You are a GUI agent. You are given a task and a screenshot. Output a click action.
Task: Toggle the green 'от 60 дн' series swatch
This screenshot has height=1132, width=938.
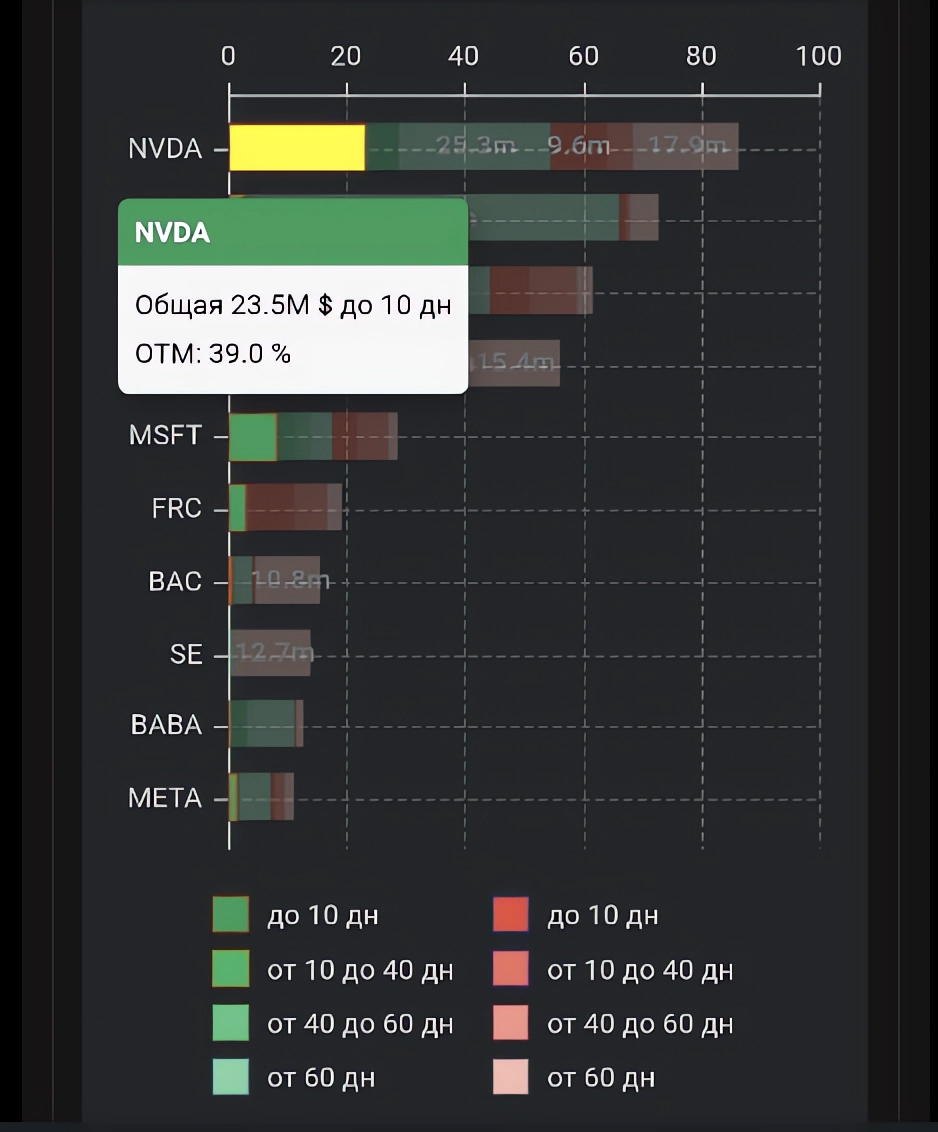(230, 1077)
